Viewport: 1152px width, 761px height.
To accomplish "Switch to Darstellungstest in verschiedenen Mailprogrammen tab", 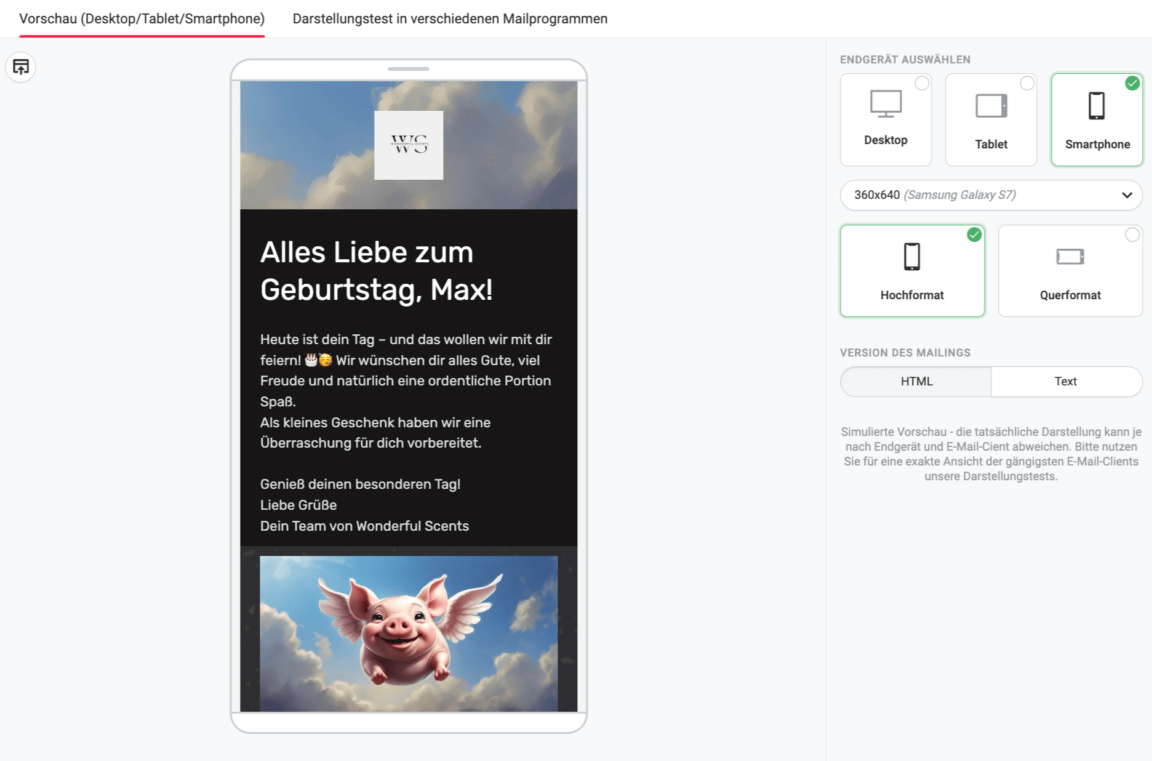I will 450,19.
